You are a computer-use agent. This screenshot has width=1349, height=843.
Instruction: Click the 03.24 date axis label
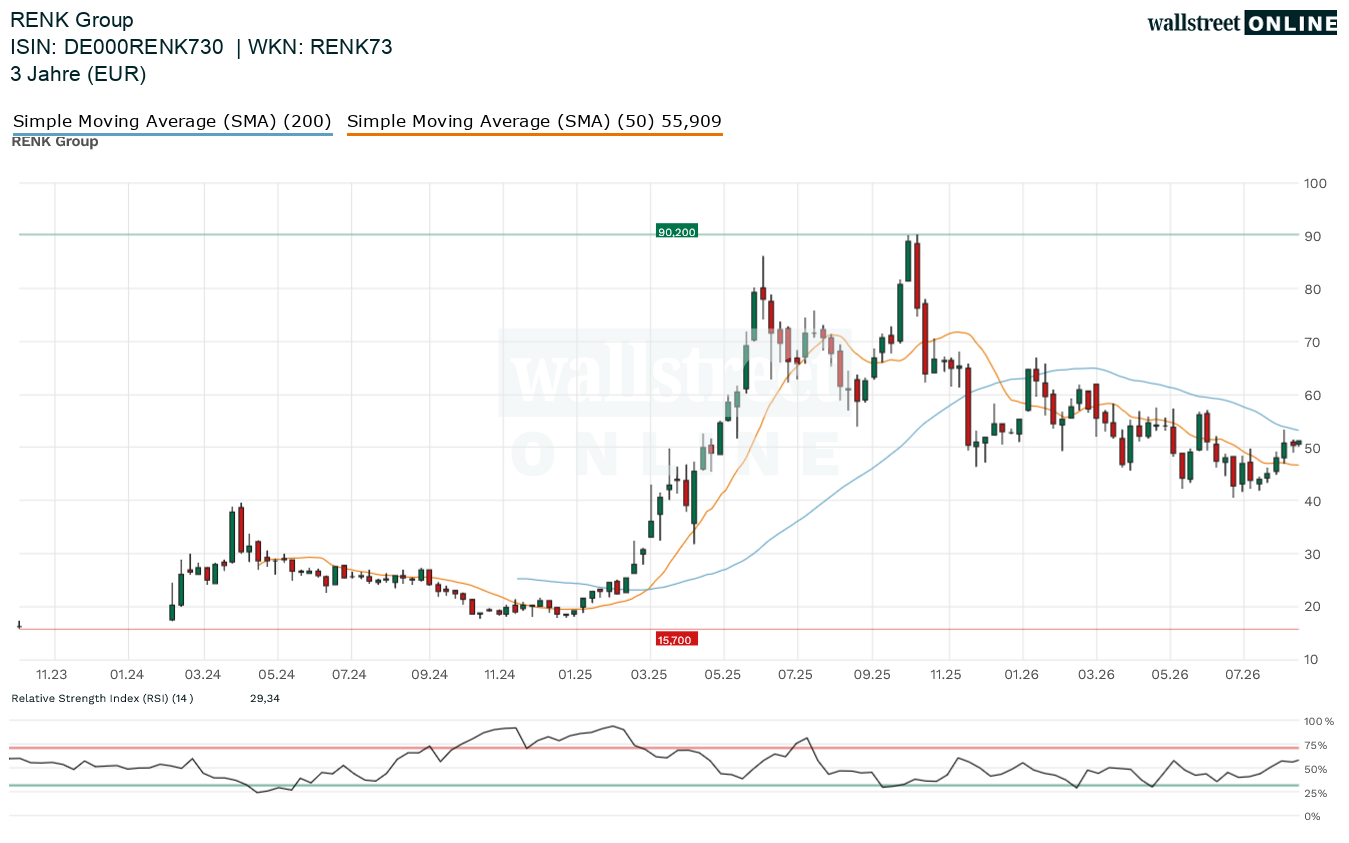tap(203, 675)
